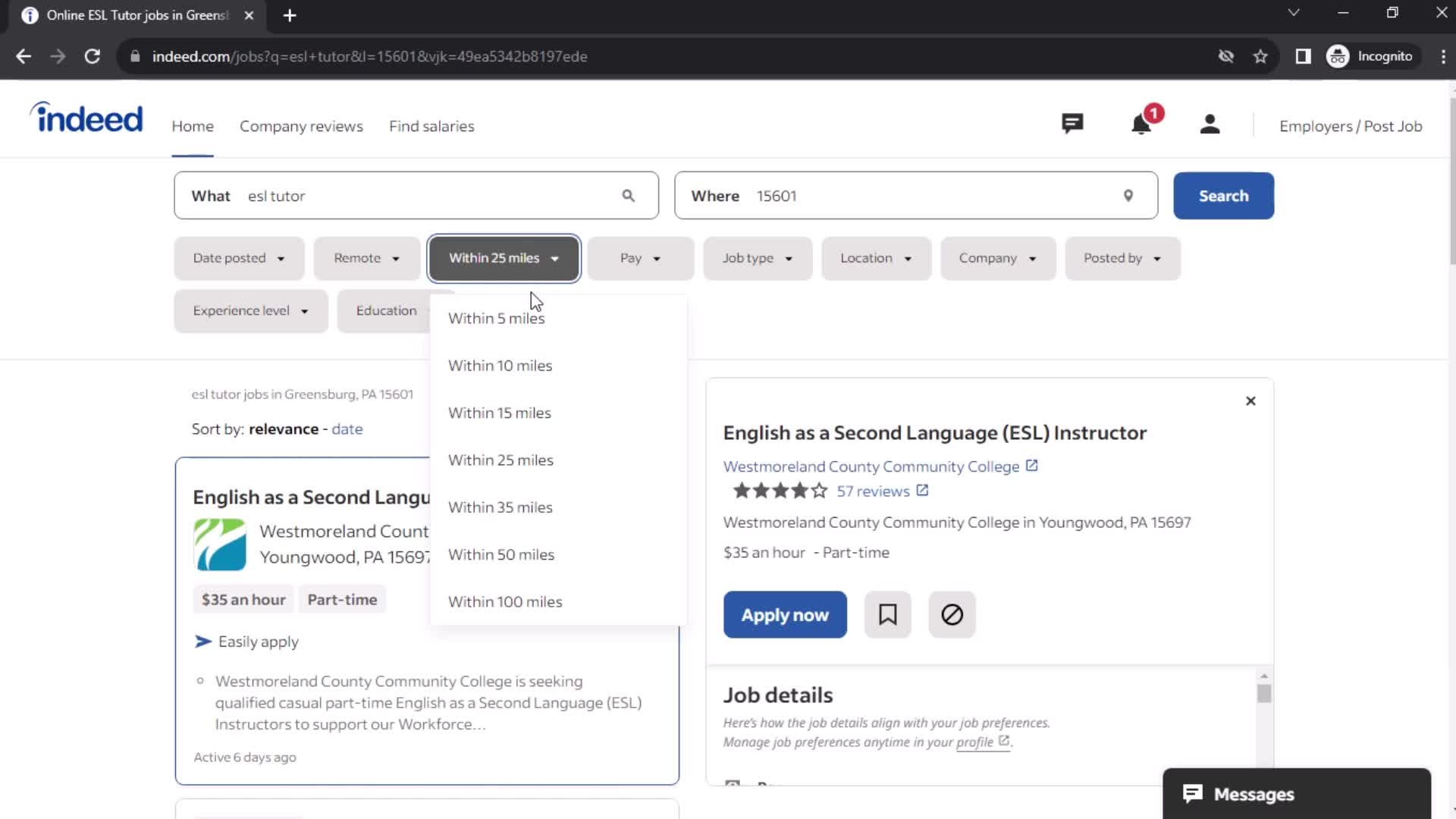The height and width of the screenshot is (819, 1456).
Task: Click the date sort option link
Action: point(346,428)
